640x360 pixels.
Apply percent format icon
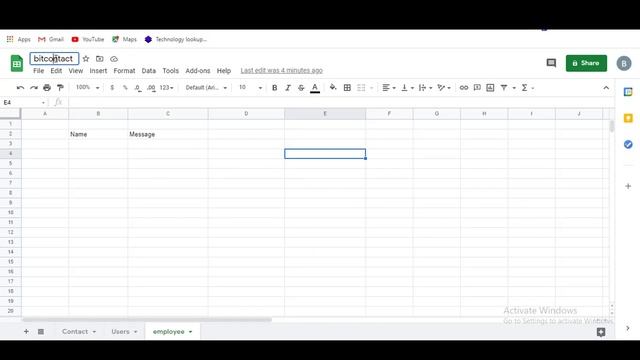coord(125,88)
